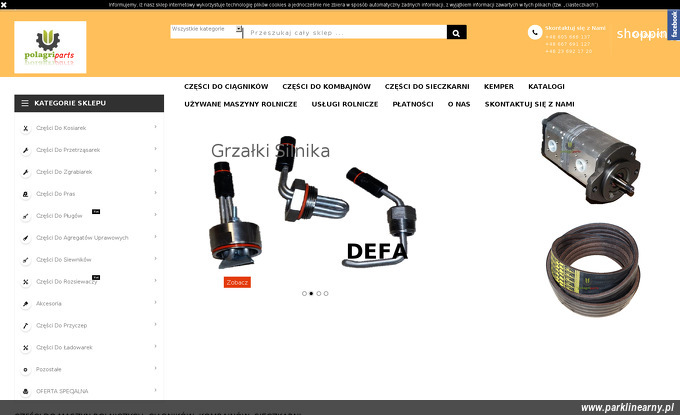Viewport: 680px width, 415px height.
Task: Click icon beside Części Do Zgrabiarek
Action: [26, 172]
